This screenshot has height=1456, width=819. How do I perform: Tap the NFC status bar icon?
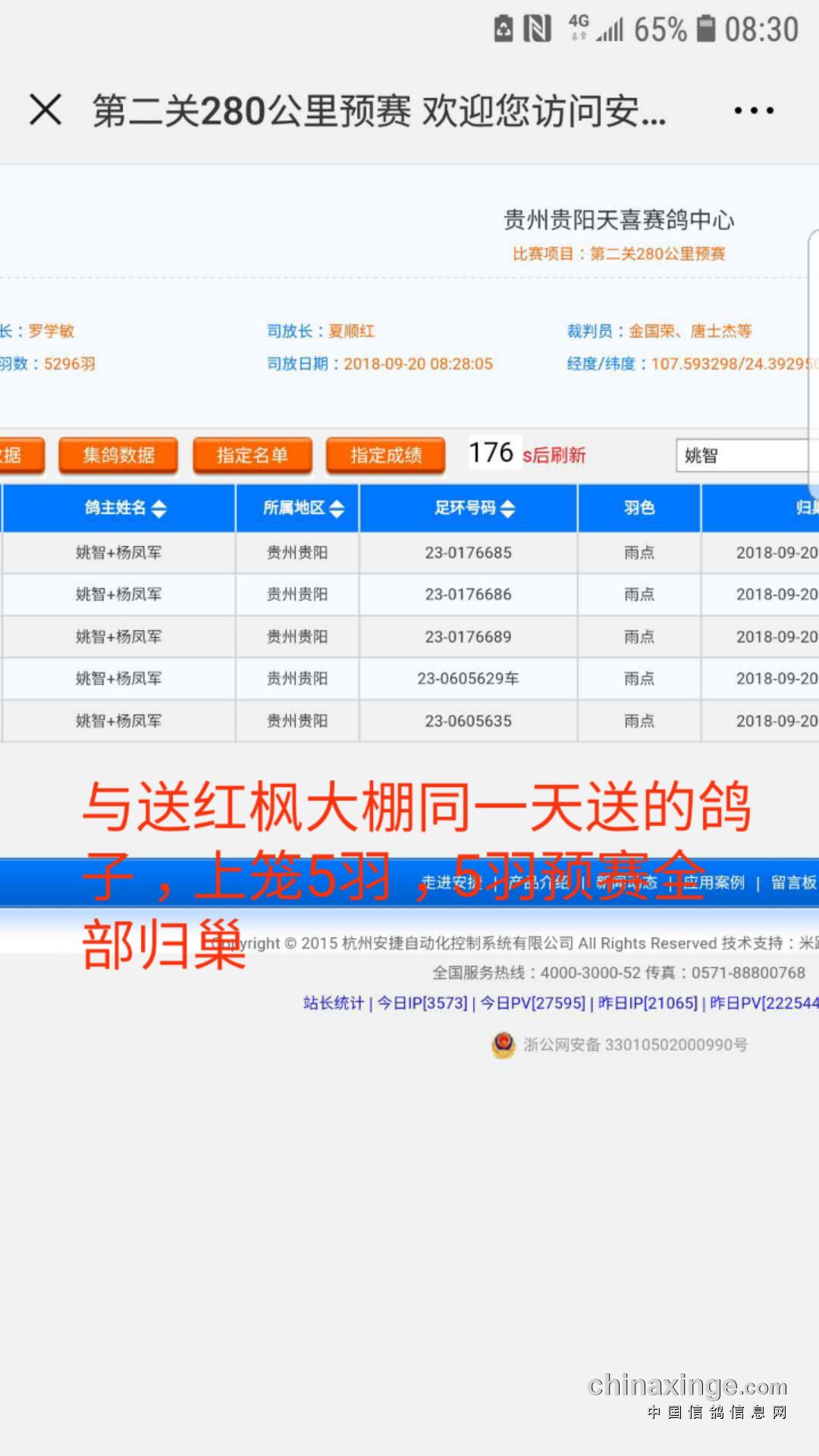tap(537, 30)
